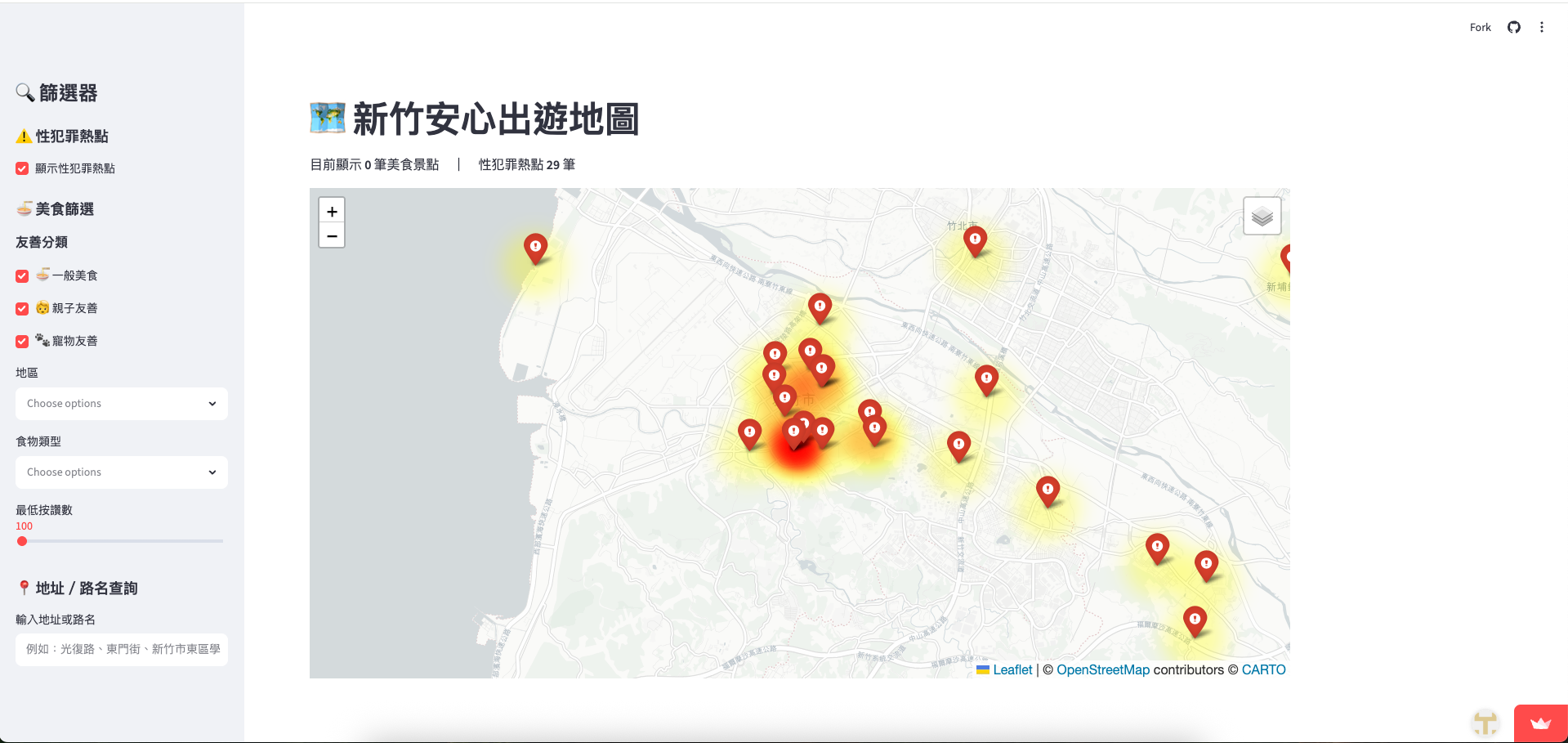1568x743 pixels.
Task: Click the 友善分類 label
Action: 42,242
